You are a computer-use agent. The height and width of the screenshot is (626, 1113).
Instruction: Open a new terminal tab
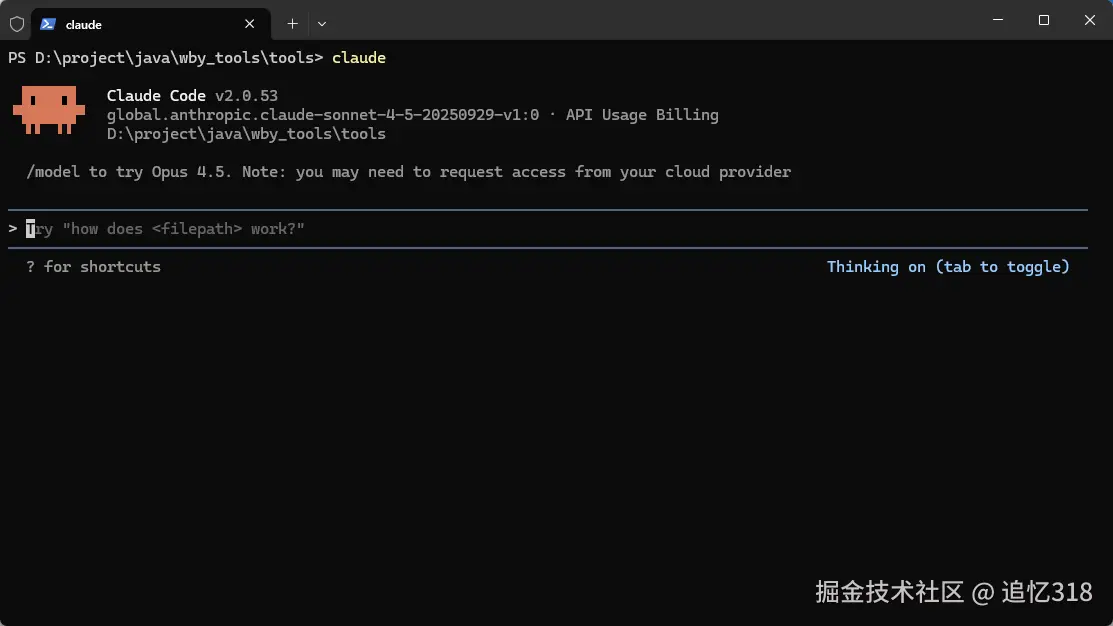click(292, 23)
